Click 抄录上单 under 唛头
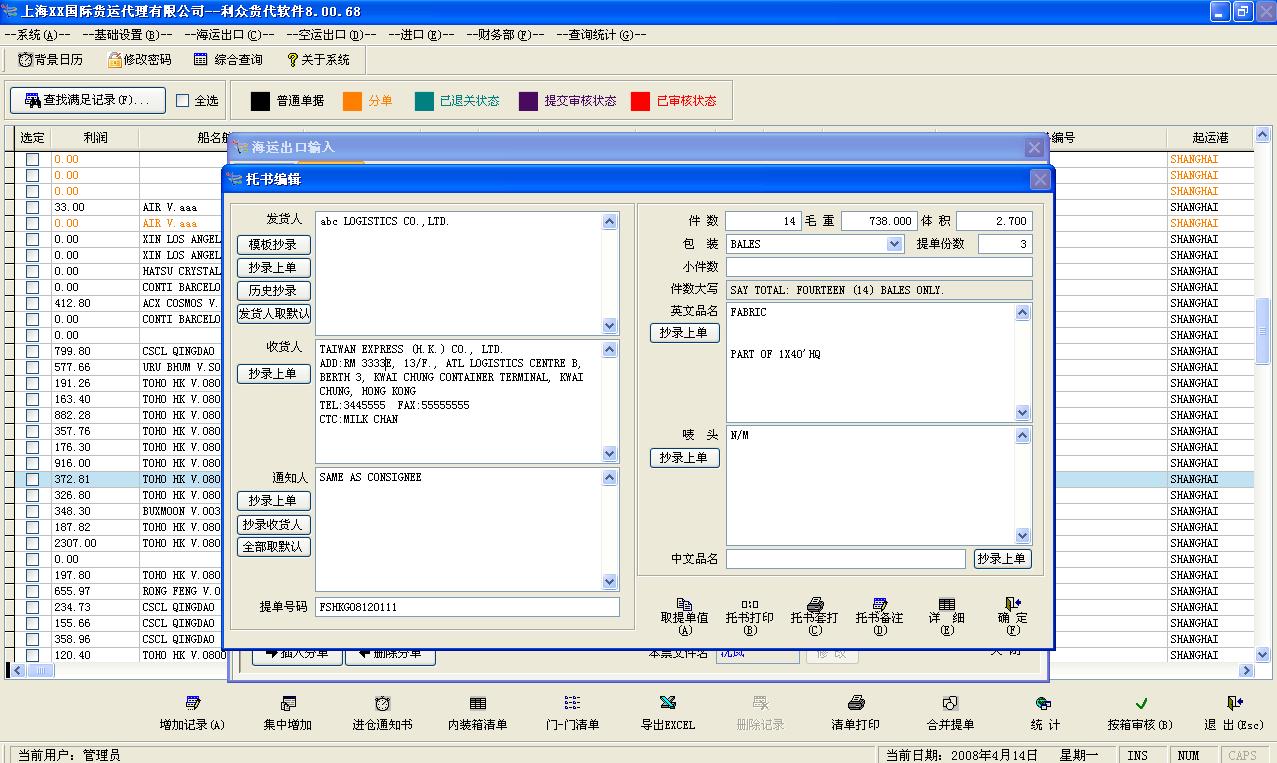Image resolution: width=1277 pixels, height=763 pixels. coord(684,458)
